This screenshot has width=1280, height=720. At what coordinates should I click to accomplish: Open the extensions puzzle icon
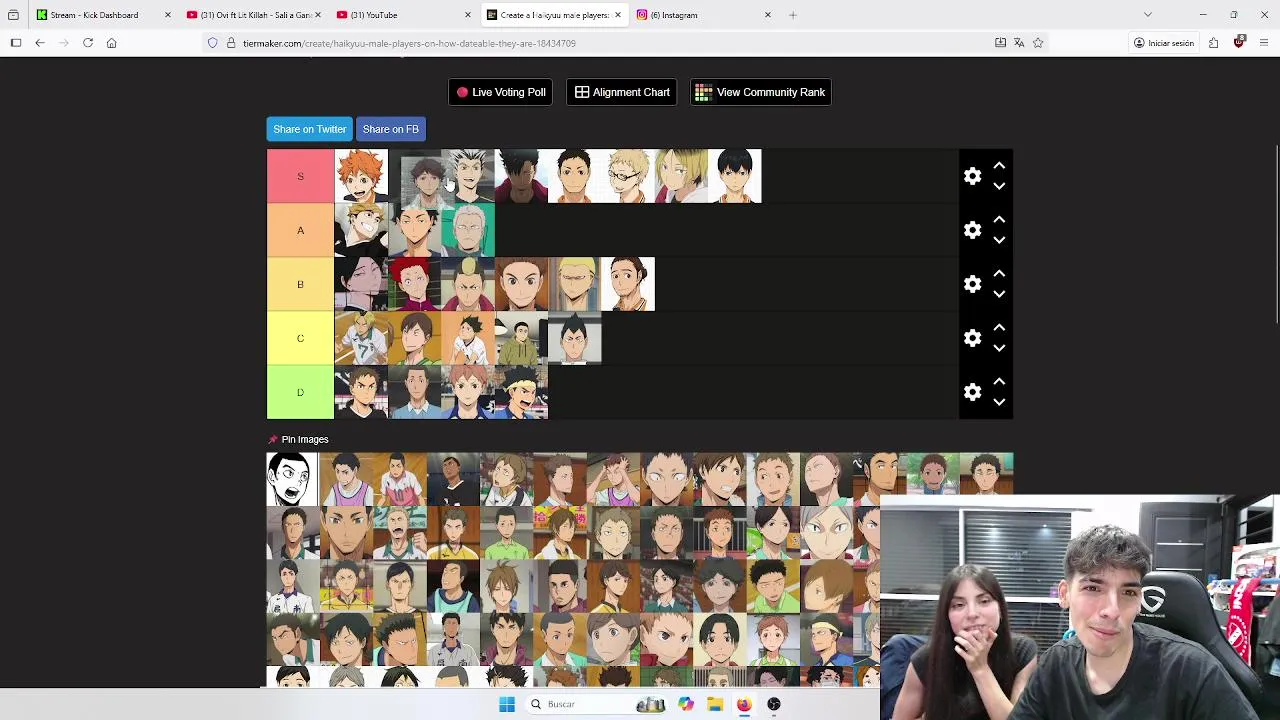[x=1213, y=43]
